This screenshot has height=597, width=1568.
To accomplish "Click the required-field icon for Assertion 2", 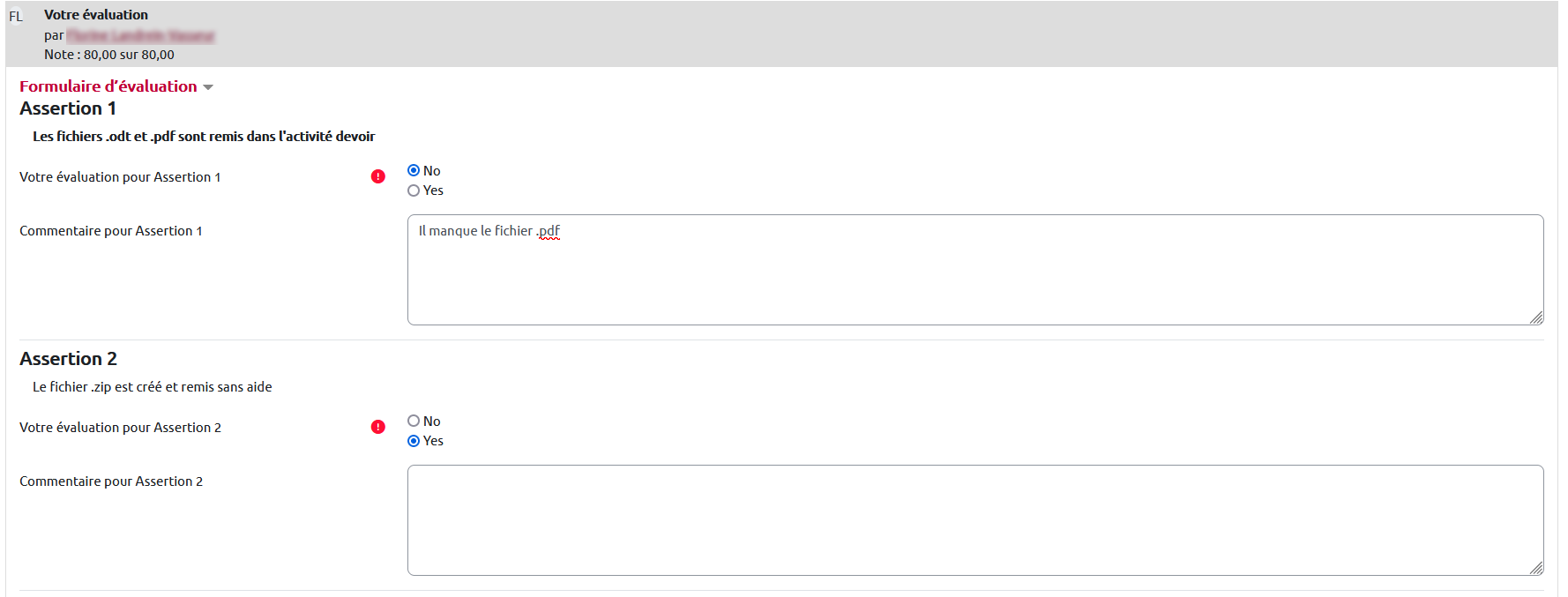I will click(378, 427).
